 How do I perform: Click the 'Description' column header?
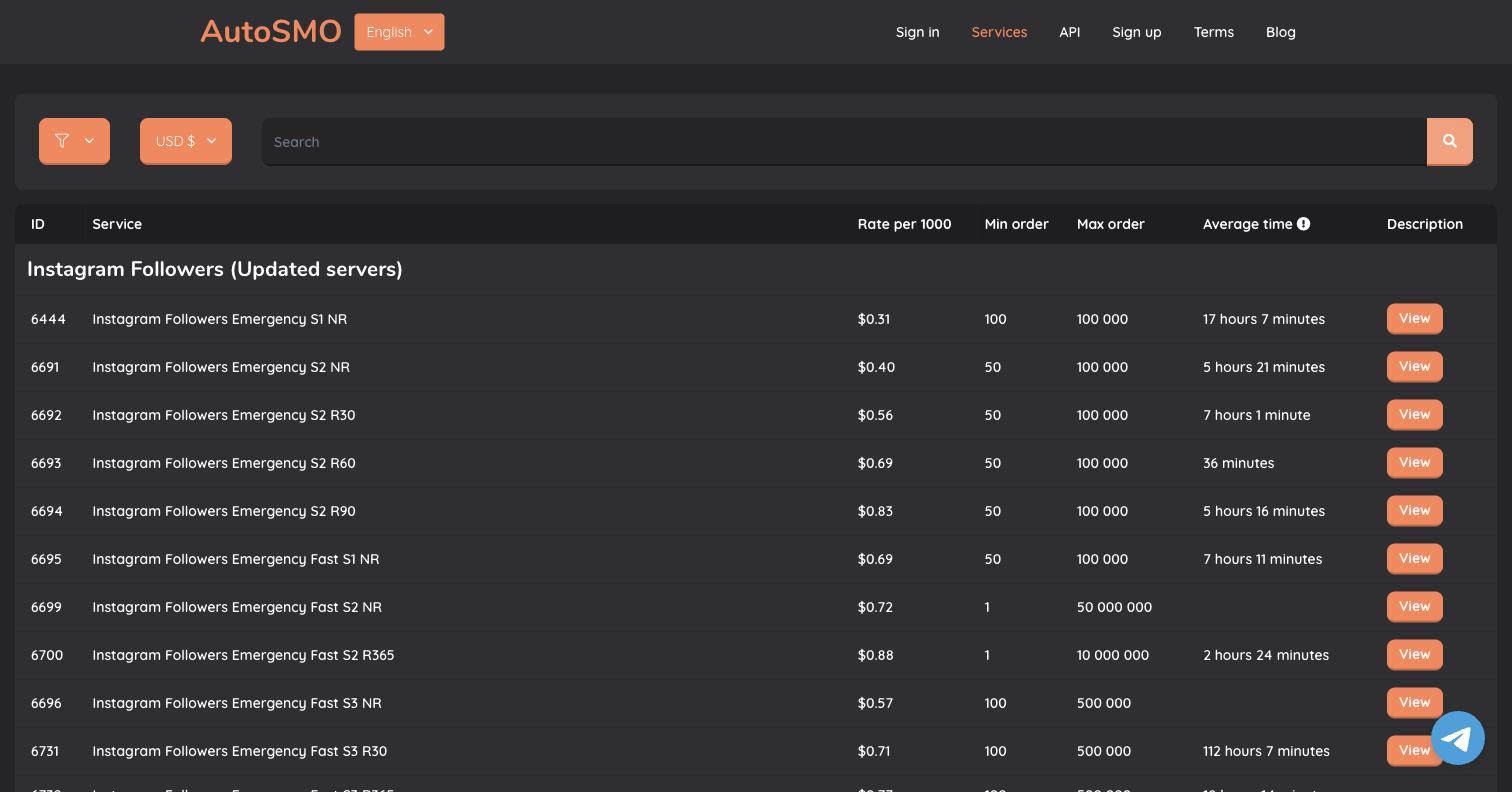(1425, 224)
